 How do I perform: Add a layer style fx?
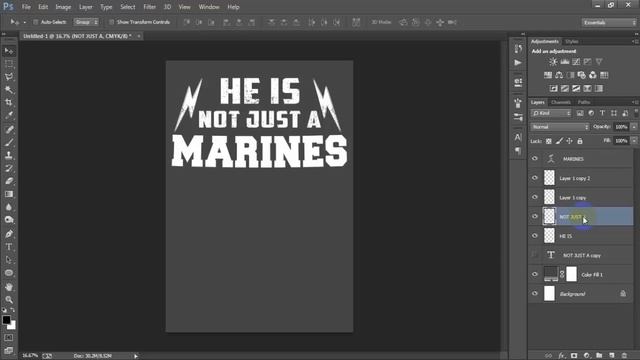point(561,356)
